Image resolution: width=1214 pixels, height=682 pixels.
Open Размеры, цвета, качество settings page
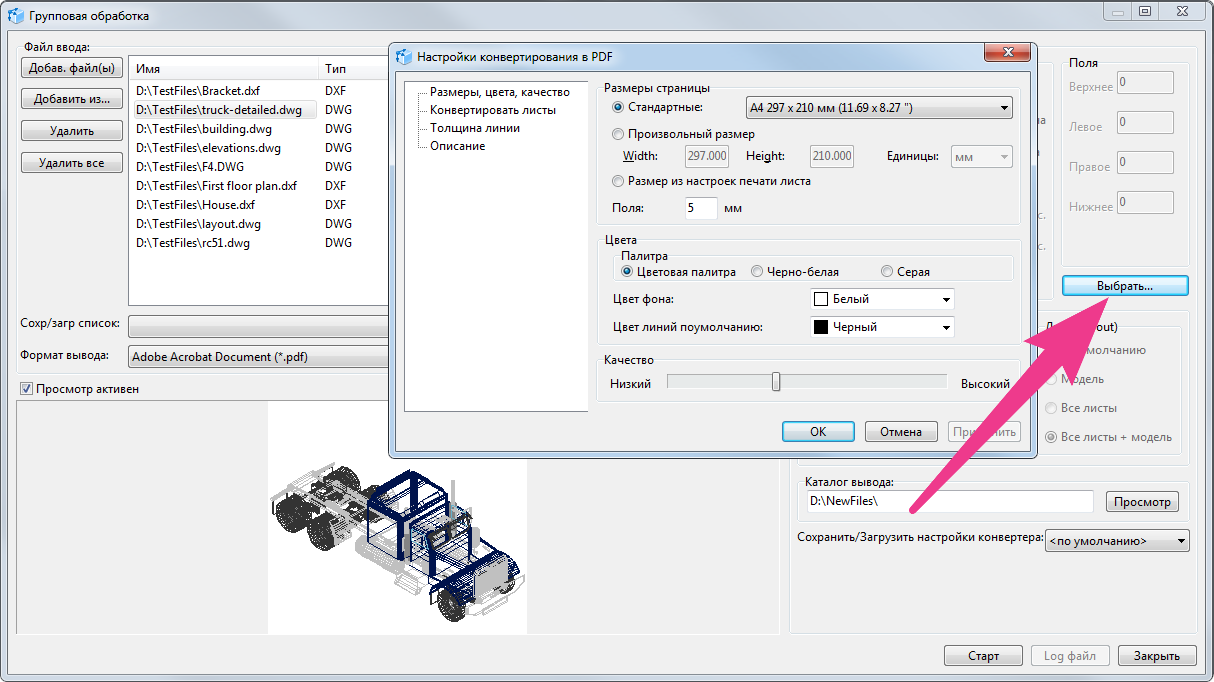point(499,92)
